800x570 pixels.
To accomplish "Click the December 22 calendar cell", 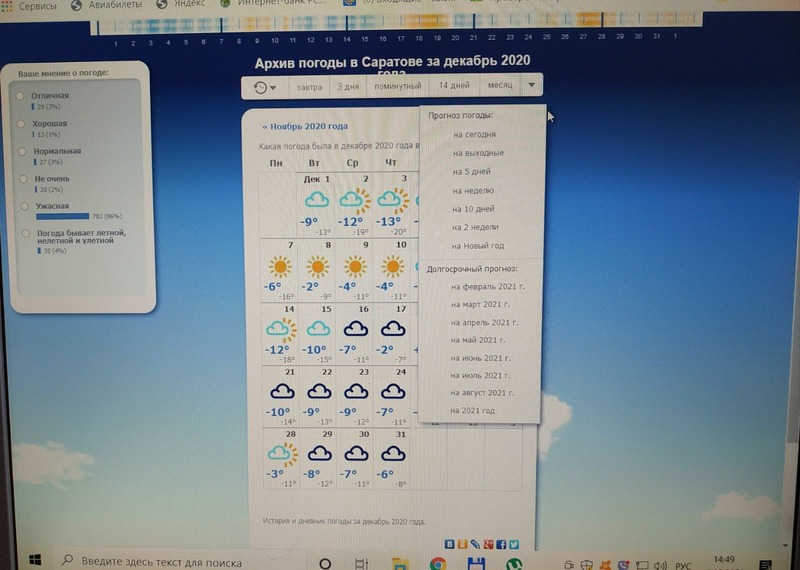I will [318, 396].
